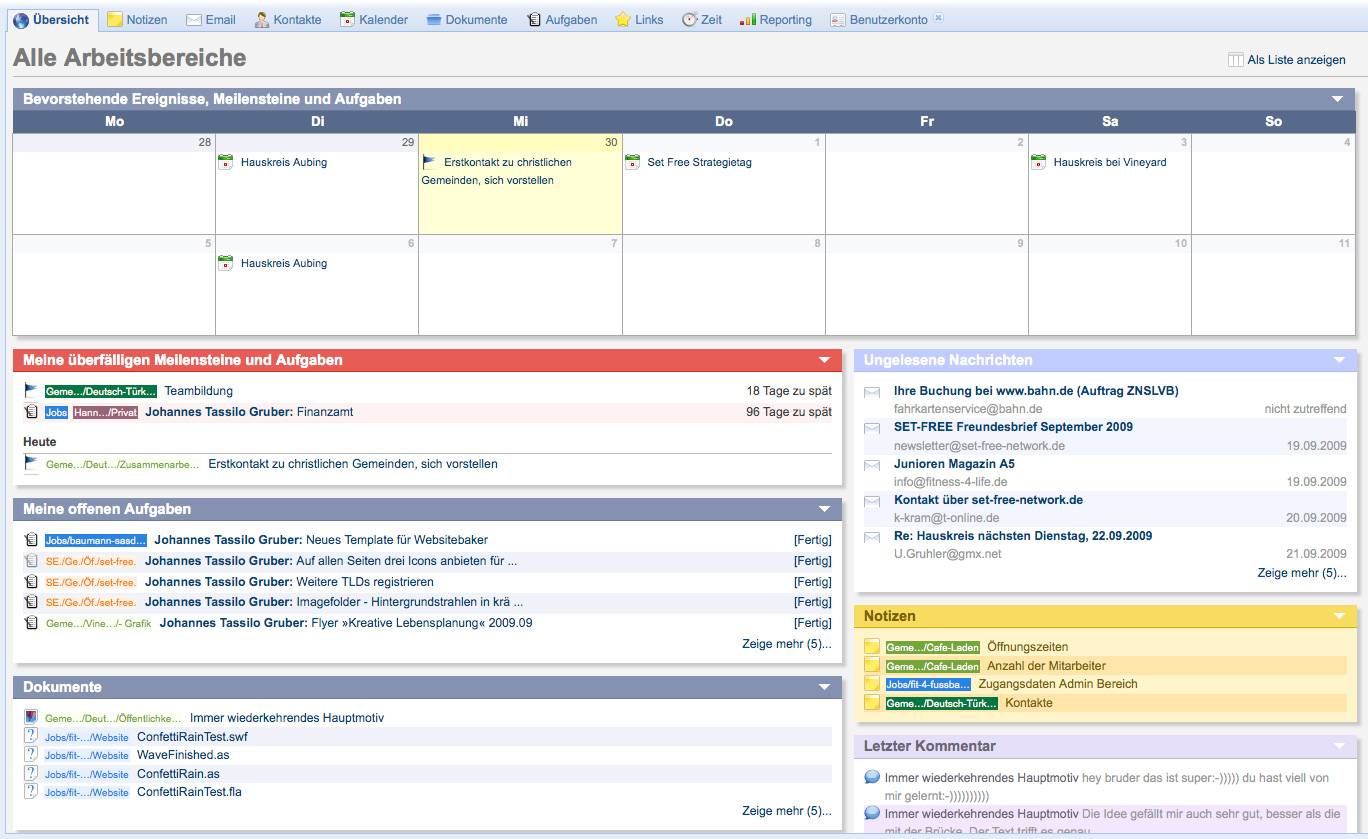Select the Jobs workspace tag on the Finanzamt task
The height and width of the screenshot is (839, 1368).
click(56, 412)
